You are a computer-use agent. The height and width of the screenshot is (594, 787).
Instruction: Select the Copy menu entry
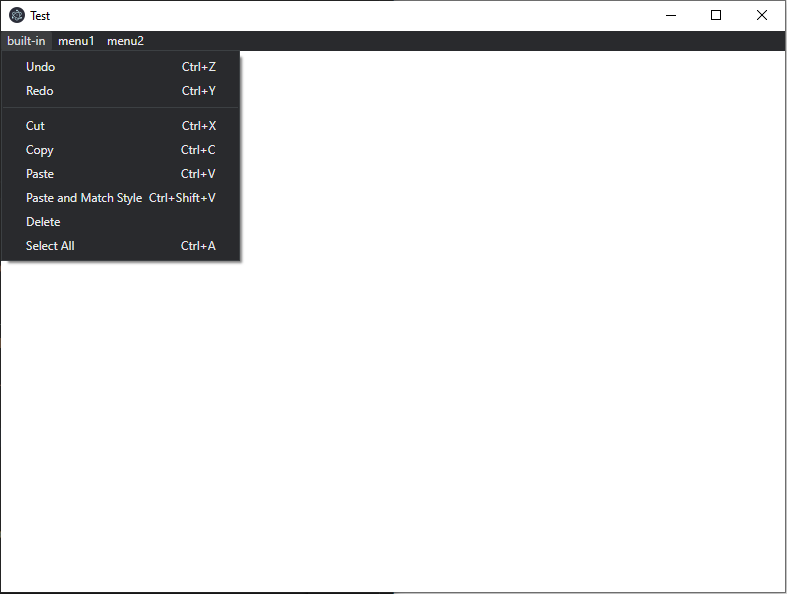pyautogui.click(x=120, y=150)
